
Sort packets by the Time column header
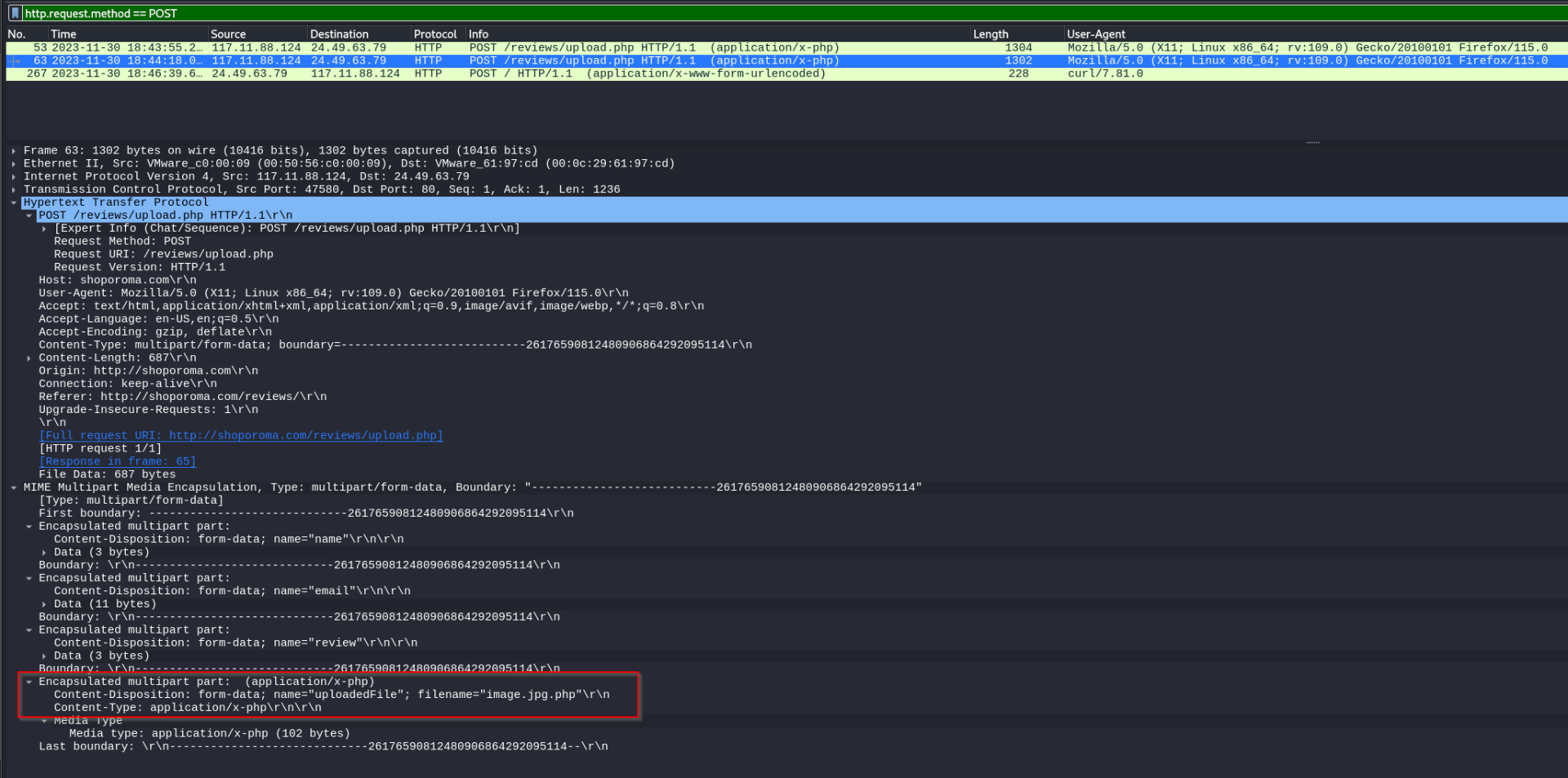click(x=64, y=34)
